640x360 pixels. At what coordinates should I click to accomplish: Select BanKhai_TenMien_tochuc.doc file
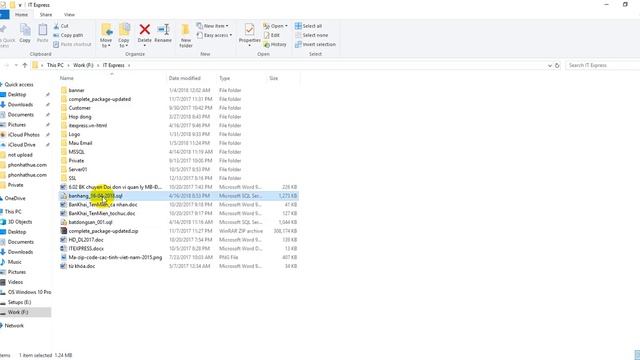pyautogui.click(x=102, y=213)
